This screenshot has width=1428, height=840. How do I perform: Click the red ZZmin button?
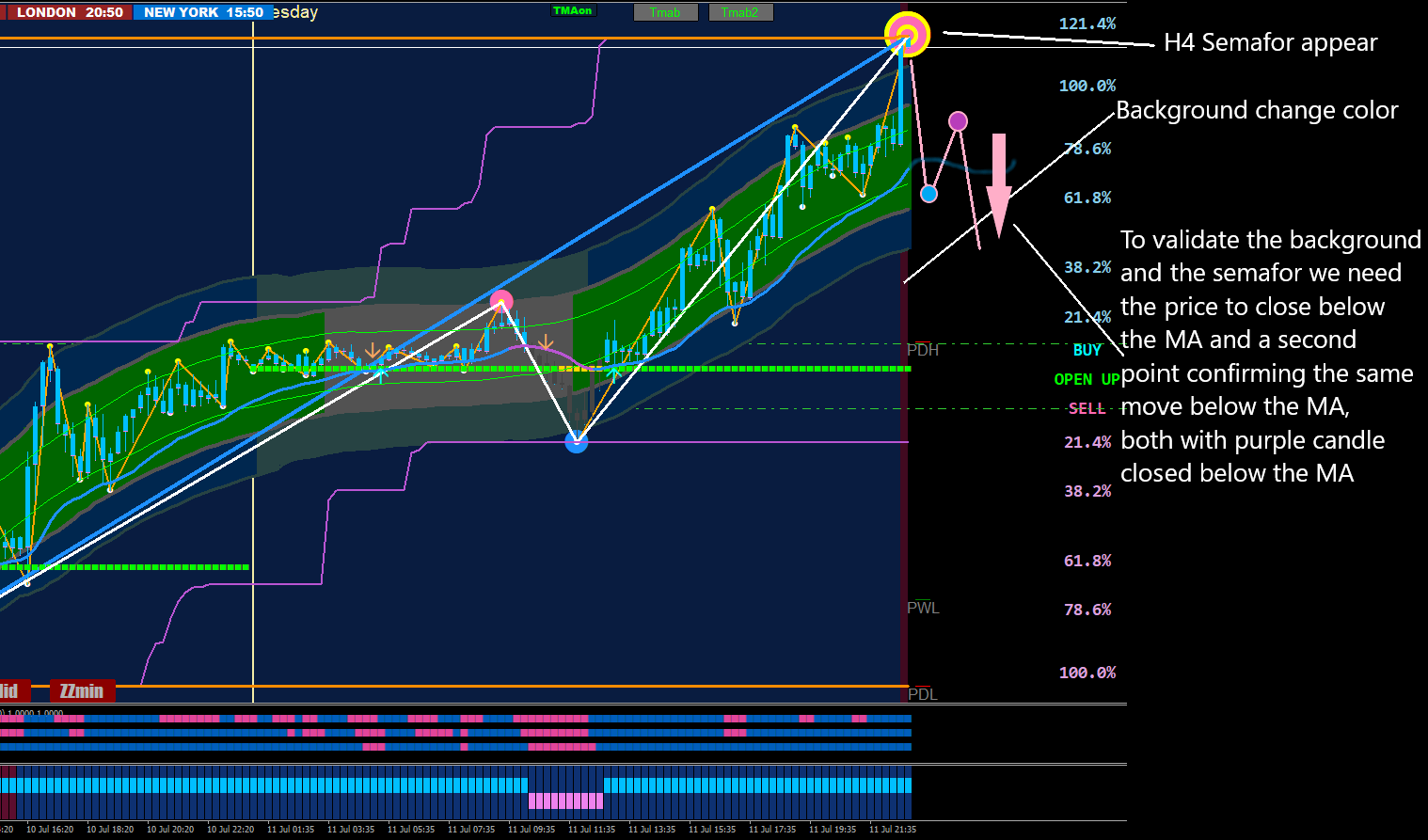click(82, 691)
